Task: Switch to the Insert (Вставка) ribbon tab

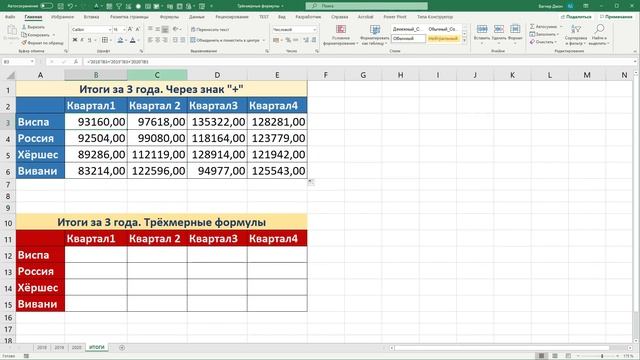Action: (91, 17)
